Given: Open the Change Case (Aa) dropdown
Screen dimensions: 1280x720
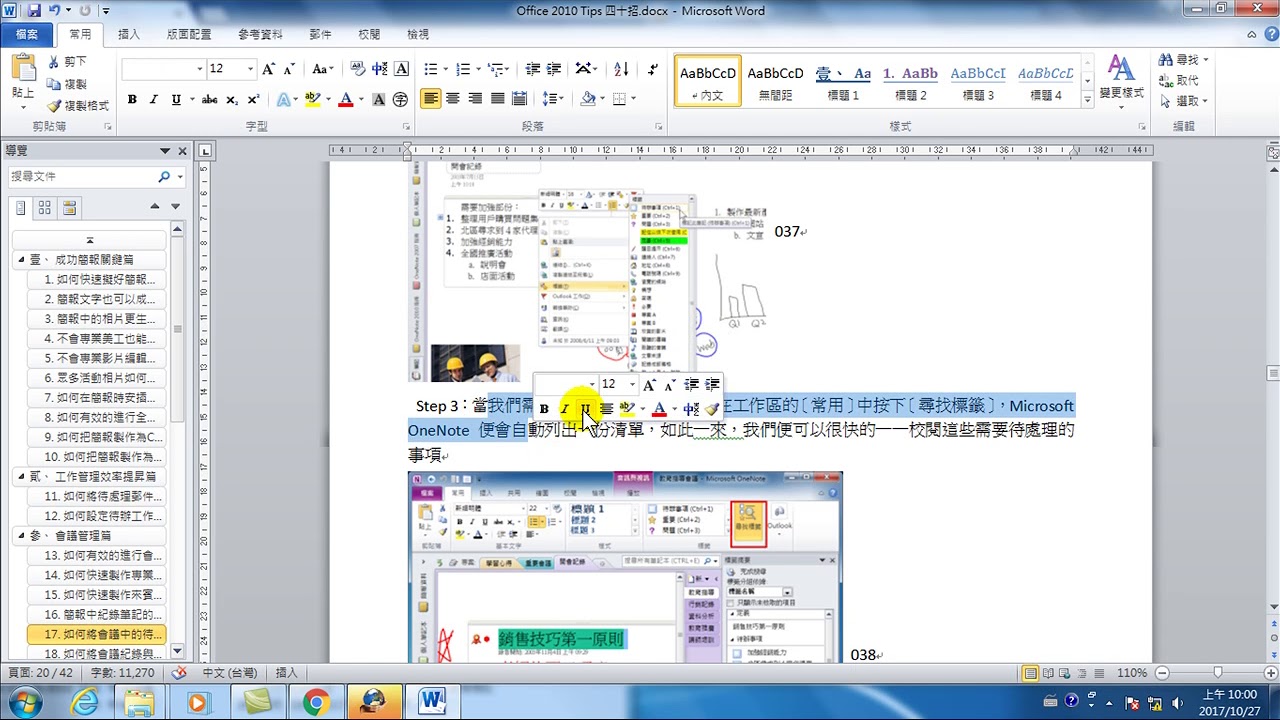Looking at the screenshot, I should (322, 69).
